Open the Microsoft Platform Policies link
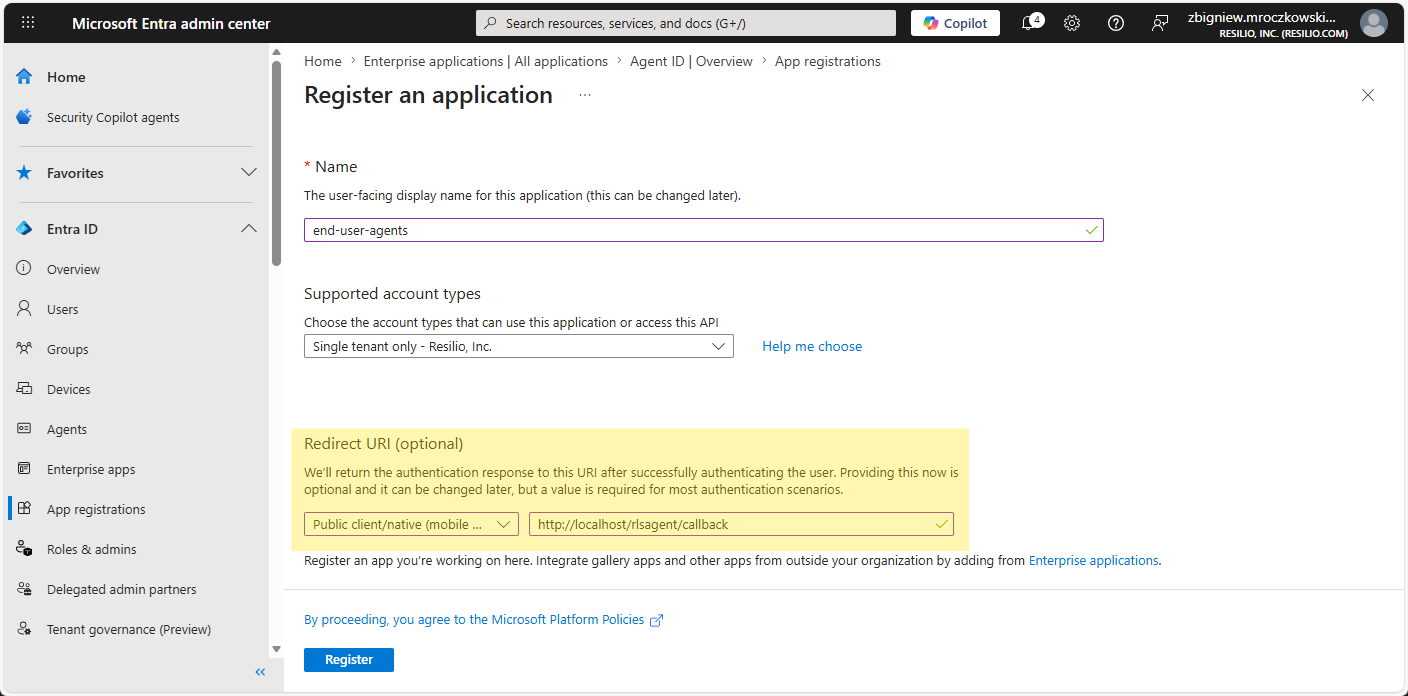1408x696 pixels. pyautogui.click(x=483, y=620)
